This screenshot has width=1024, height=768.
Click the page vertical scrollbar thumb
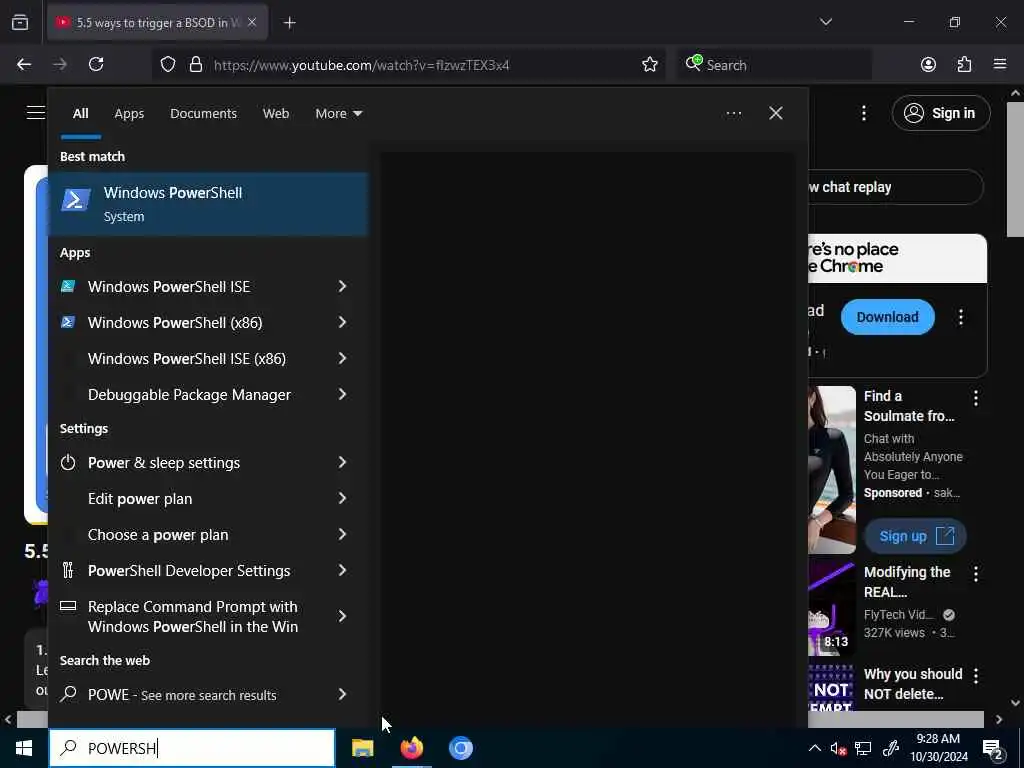tap(1015, 168)
